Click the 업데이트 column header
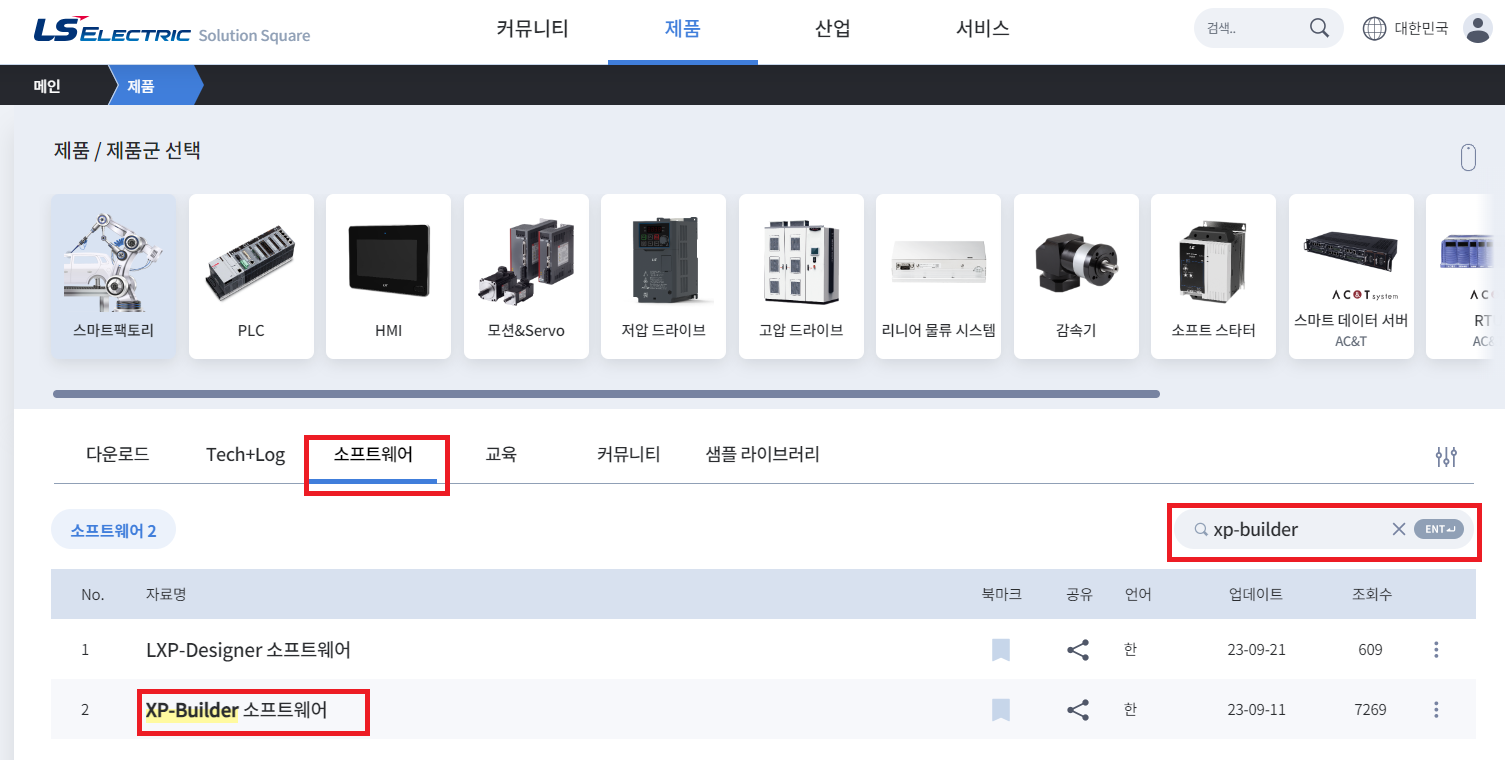The image size is (1505, 760). coord(1256,594)
